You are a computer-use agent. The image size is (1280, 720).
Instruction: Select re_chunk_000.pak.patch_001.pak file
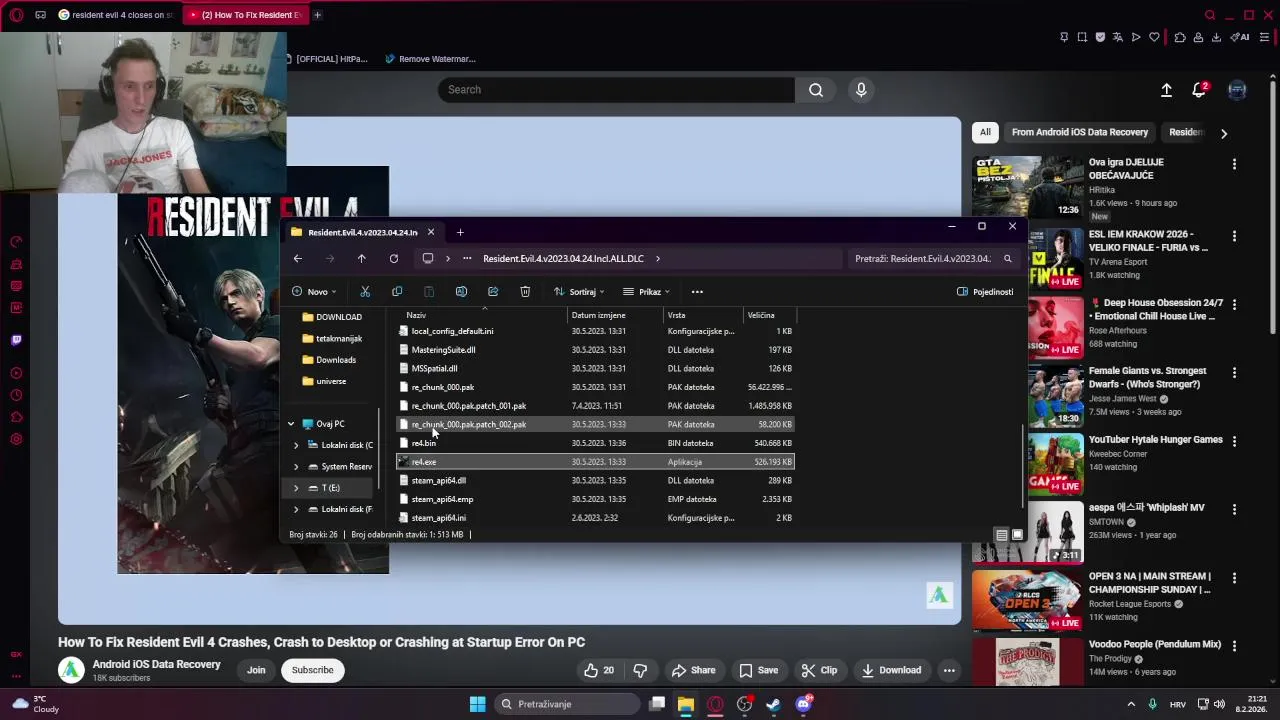(595, 406)
